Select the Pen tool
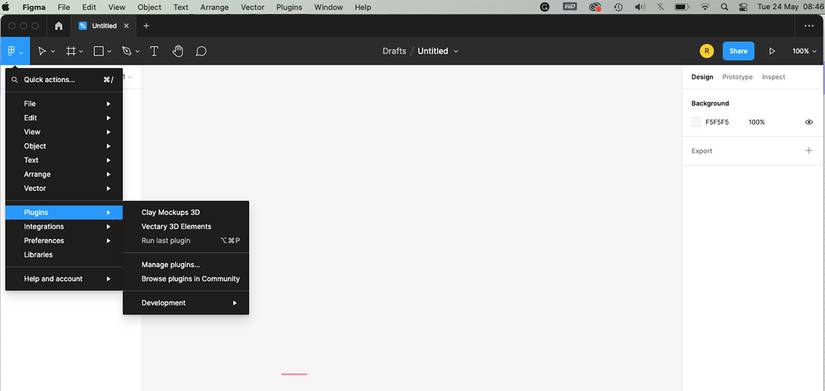The image size is (825, 391). point(126,51)
